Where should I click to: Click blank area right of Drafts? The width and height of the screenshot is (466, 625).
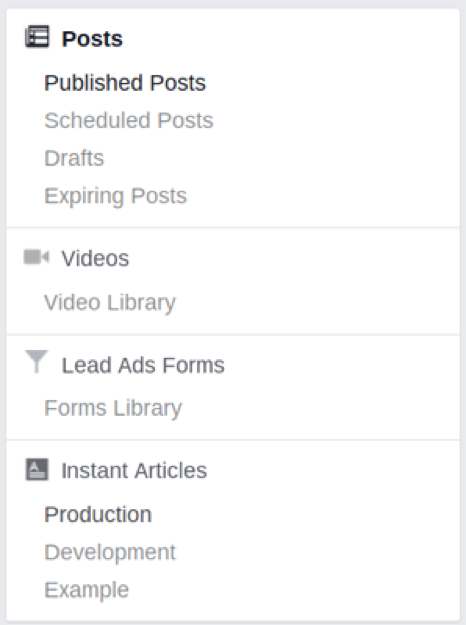[x=281, y=158]
